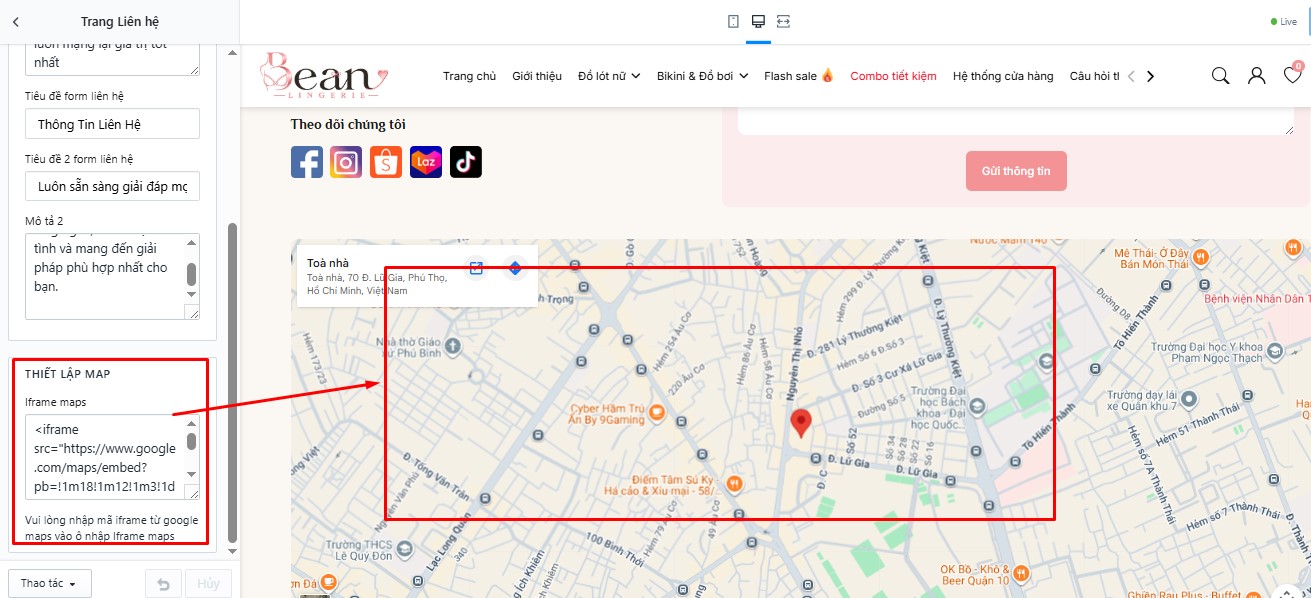Switch preview to full-width view

coord(783,21)
